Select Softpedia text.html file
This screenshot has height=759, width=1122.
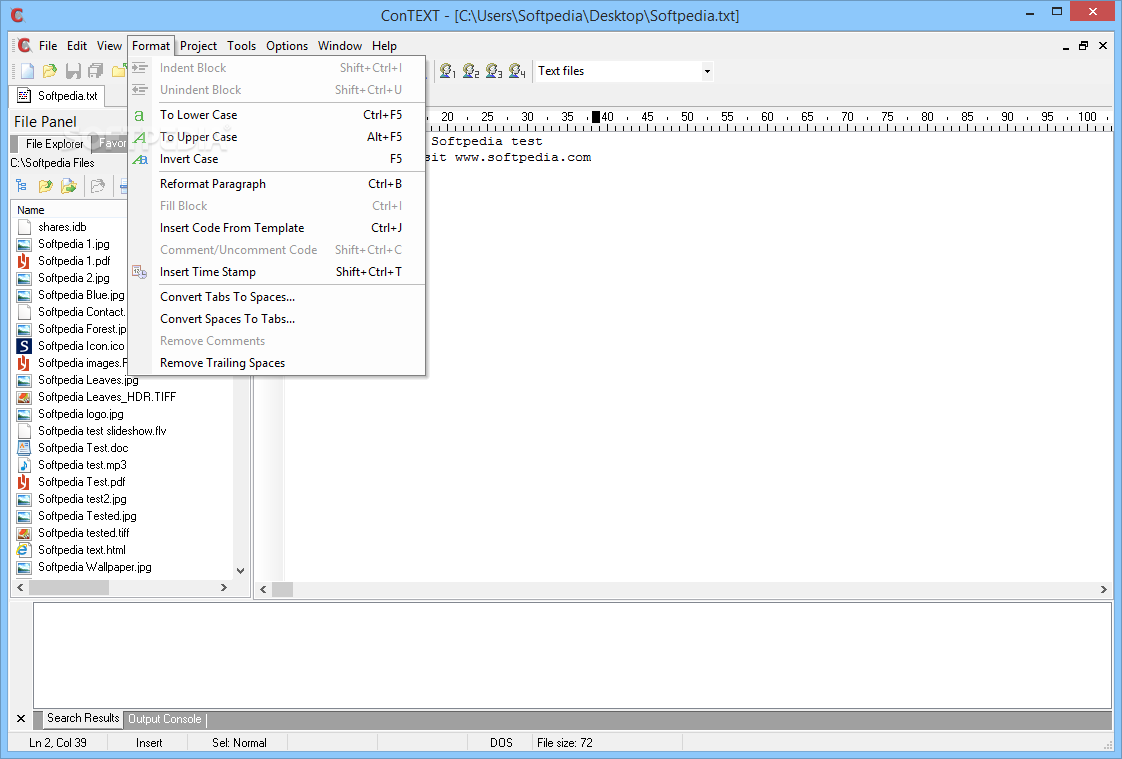point(82,550)
